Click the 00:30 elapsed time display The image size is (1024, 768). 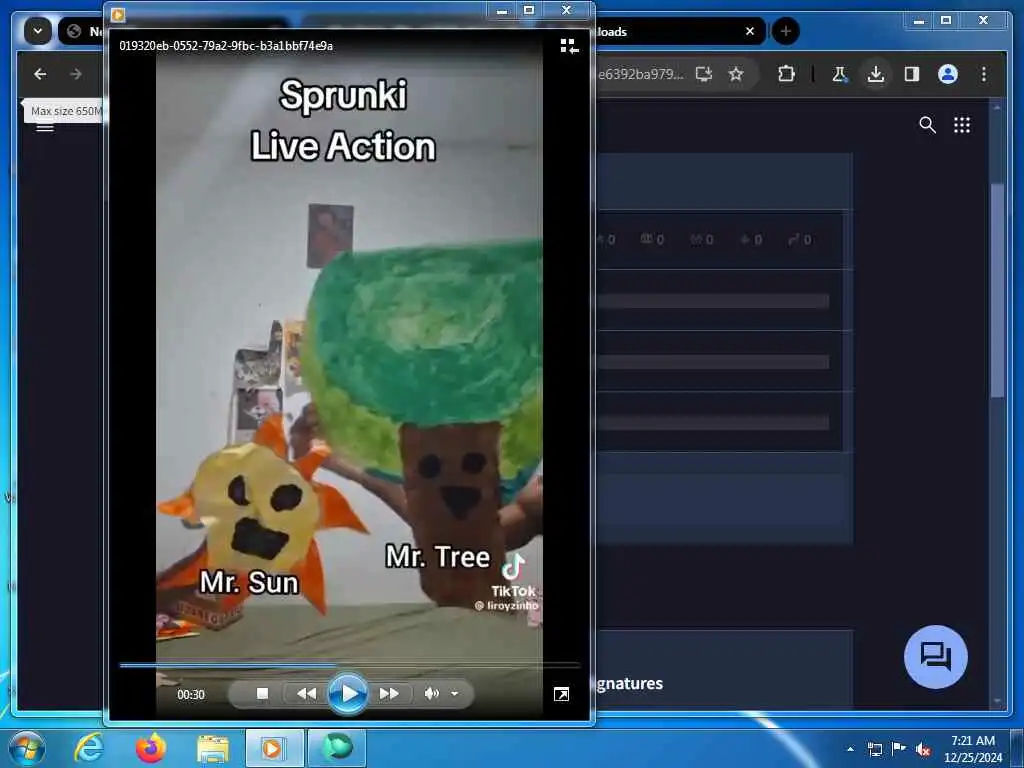[191, 695]
